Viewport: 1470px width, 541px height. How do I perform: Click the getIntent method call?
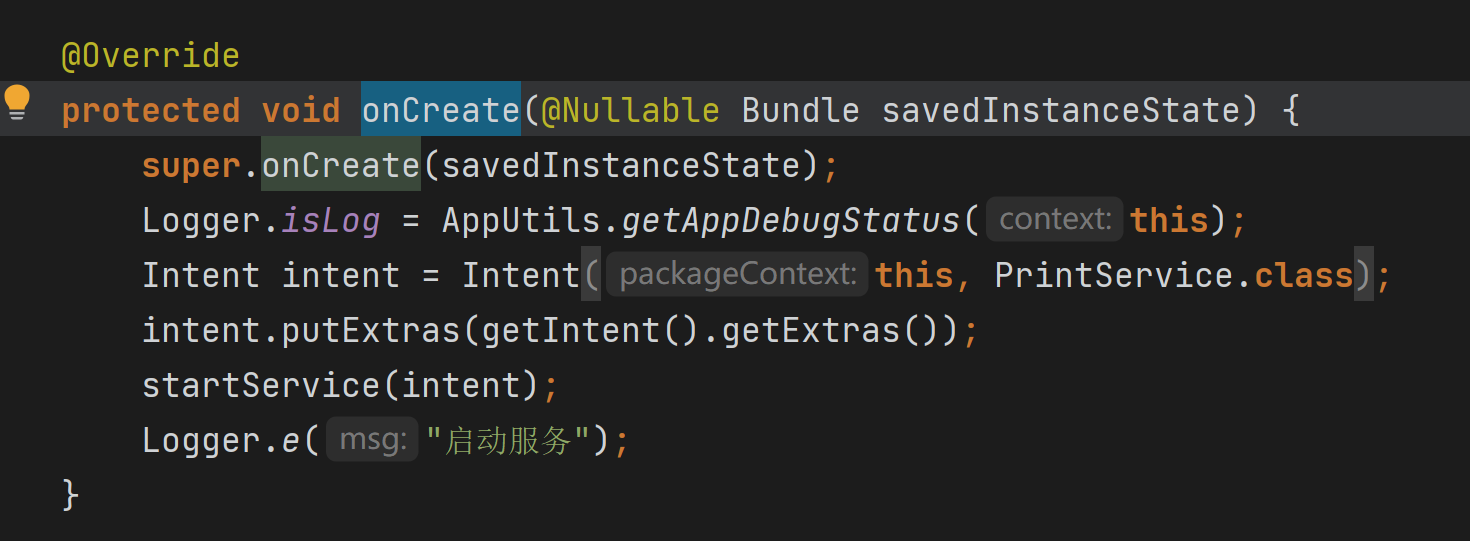click(571, 330)
